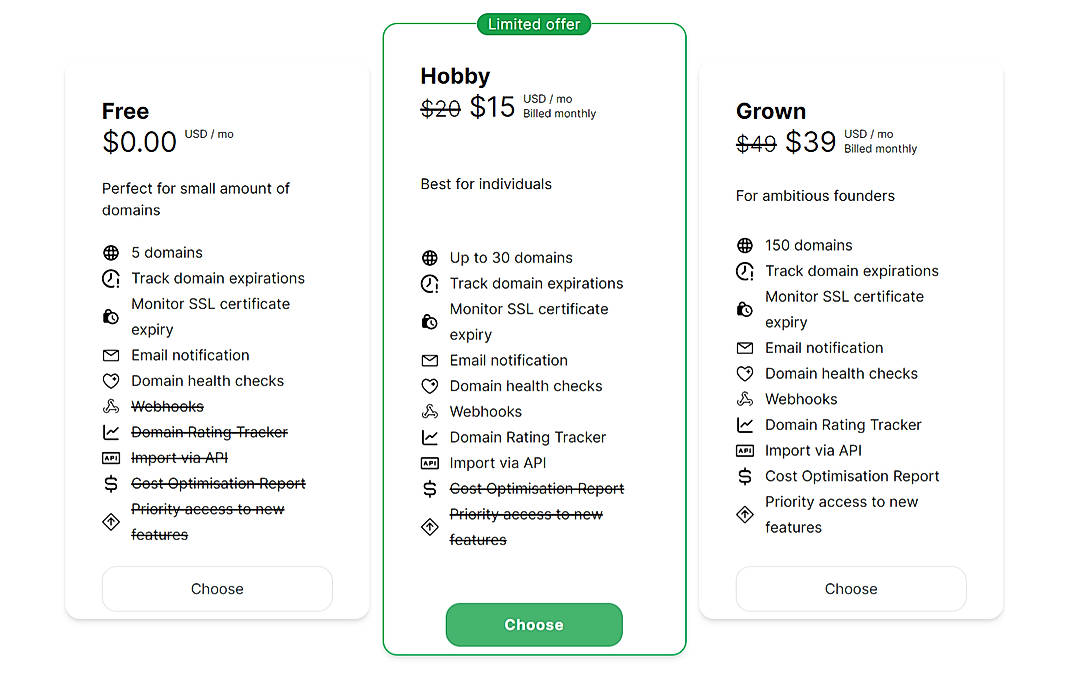Select the clock icon for Track domain expirations
This screenshot has width=1070, height=689.
pos(111,278)
